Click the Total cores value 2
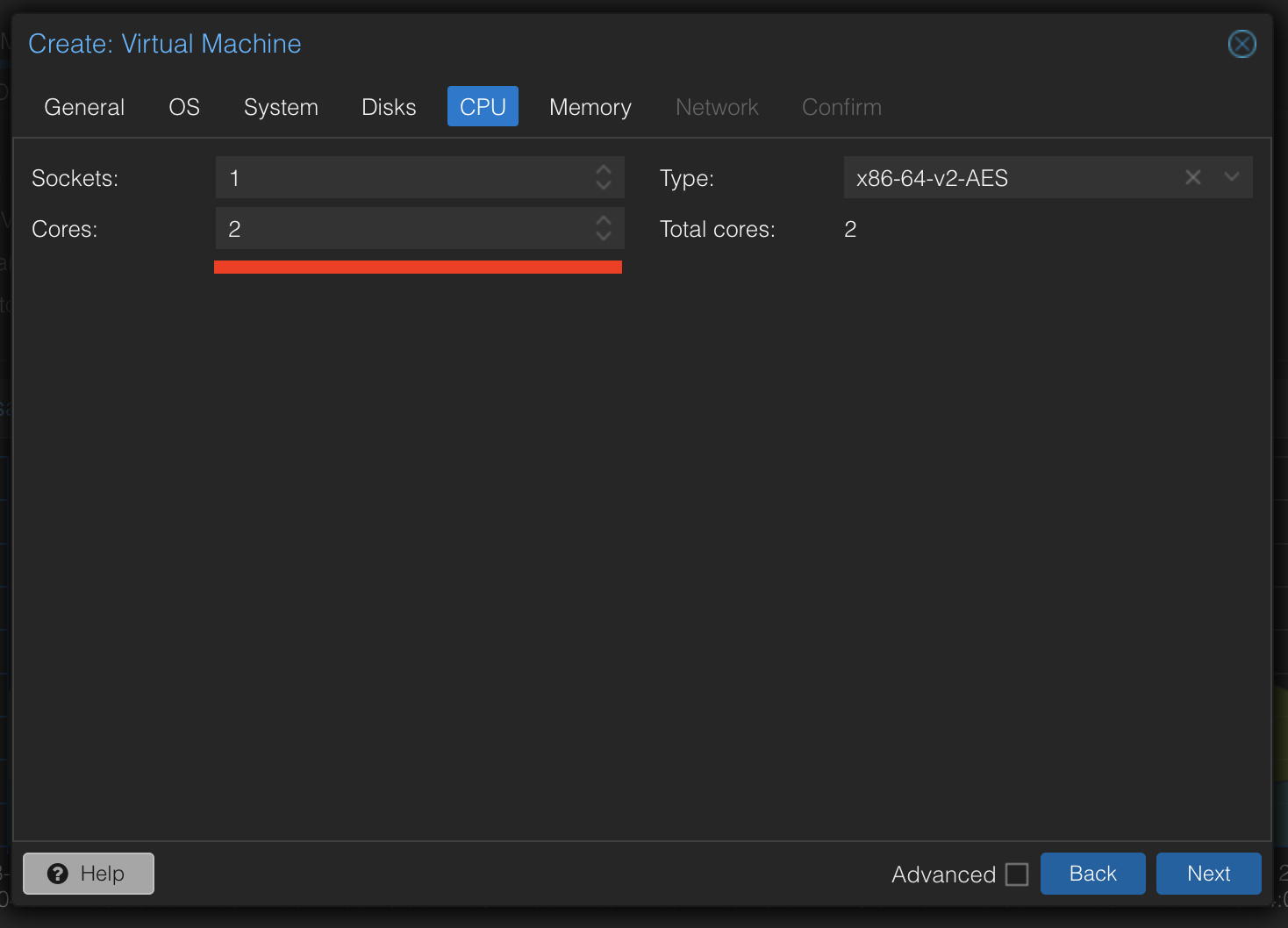Viewport: 1288px width, 928px height. (850, 229)
